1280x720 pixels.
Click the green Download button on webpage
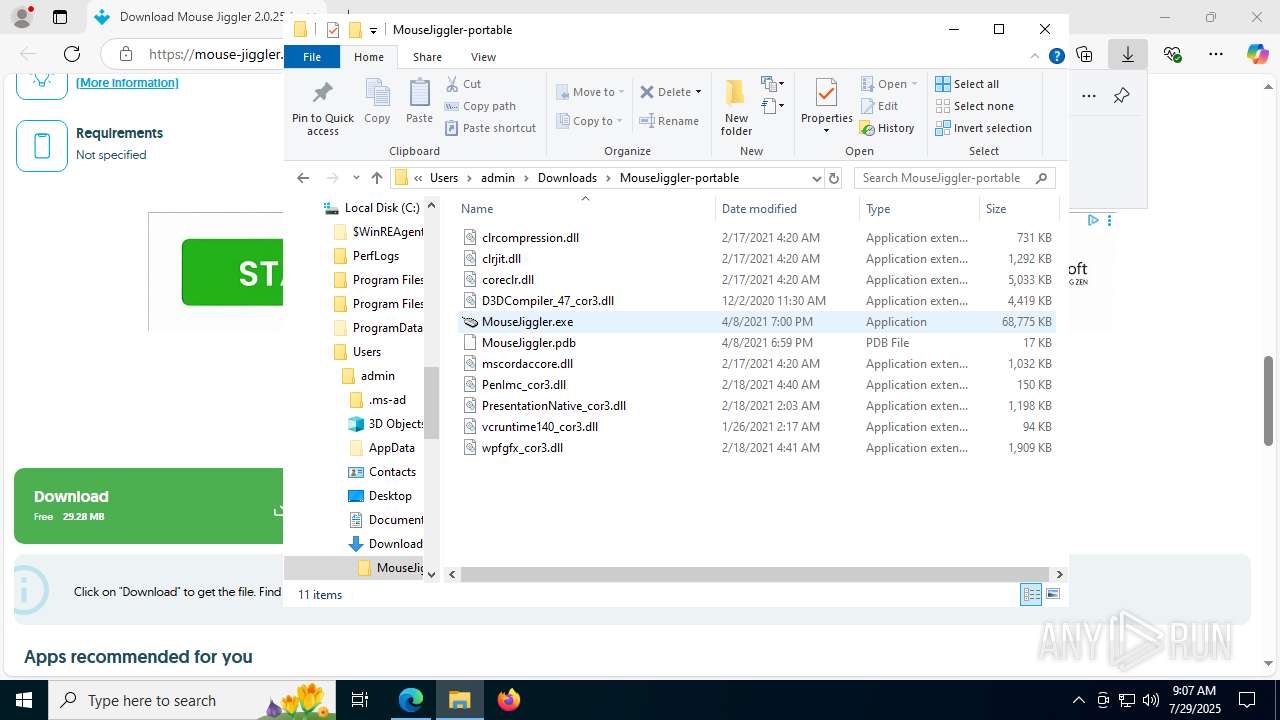[148, 506]
